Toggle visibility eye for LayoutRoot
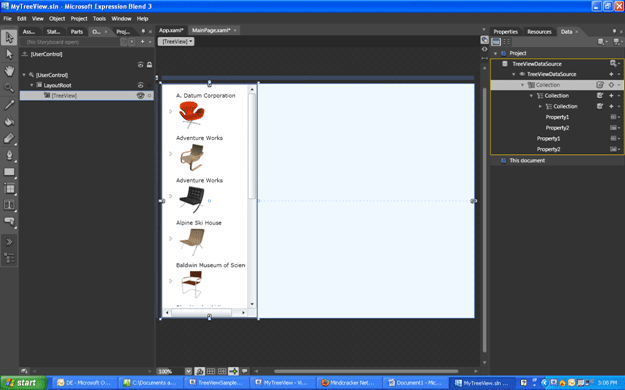The height and width of the screenshot is (390, 625). [140, 85]
